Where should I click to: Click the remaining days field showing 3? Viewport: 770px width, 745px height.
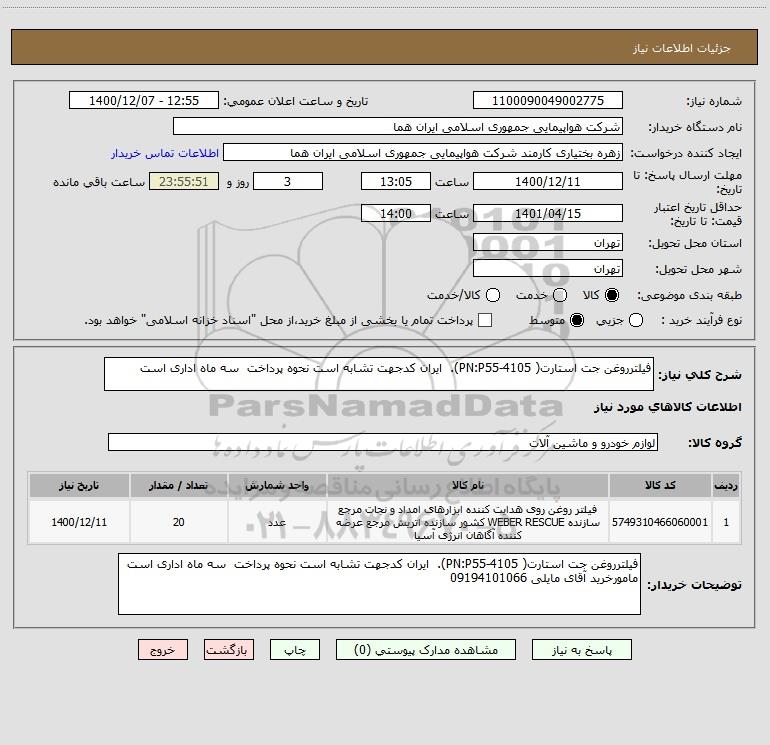tap(288, 181)
